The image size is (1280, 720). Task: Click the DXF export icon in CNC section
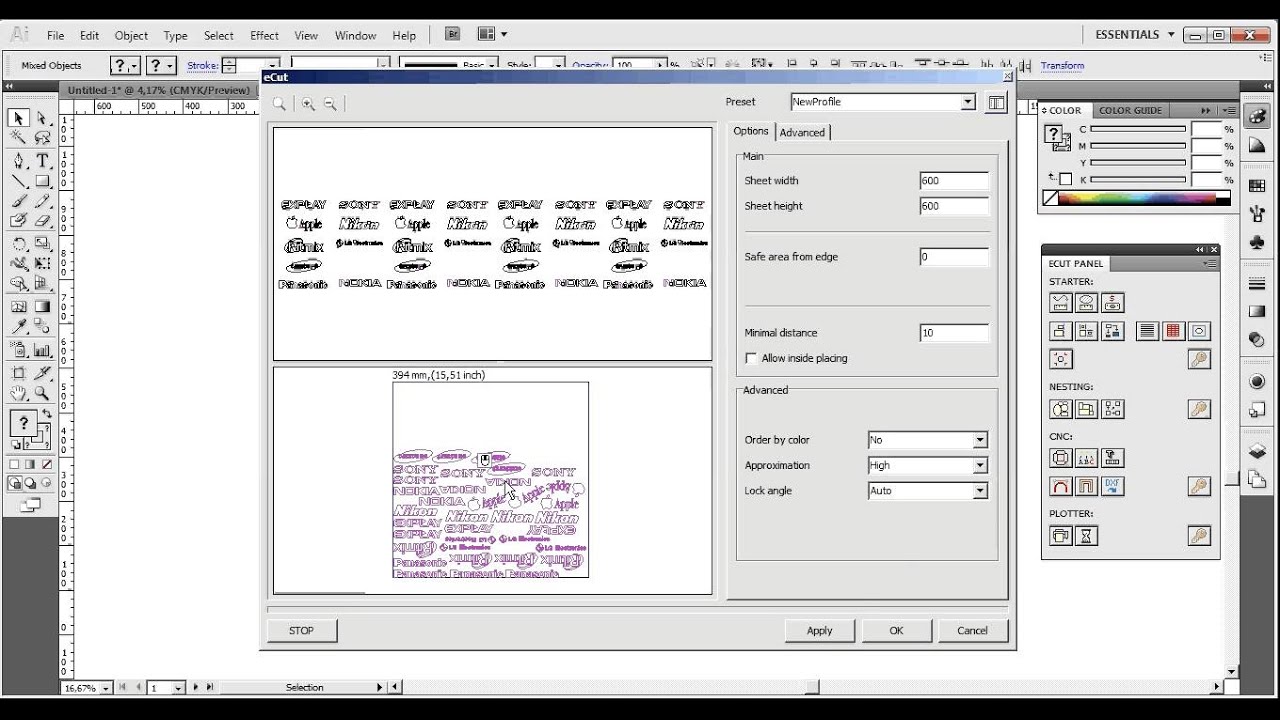pos(1112,486)
